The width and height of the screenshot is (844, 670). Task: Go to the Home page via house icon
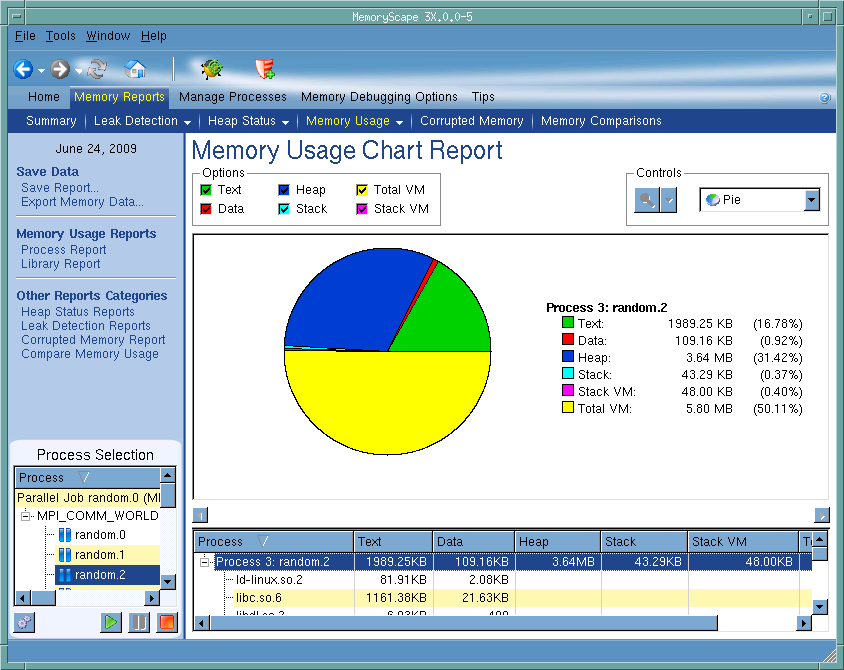pos(135,69)
